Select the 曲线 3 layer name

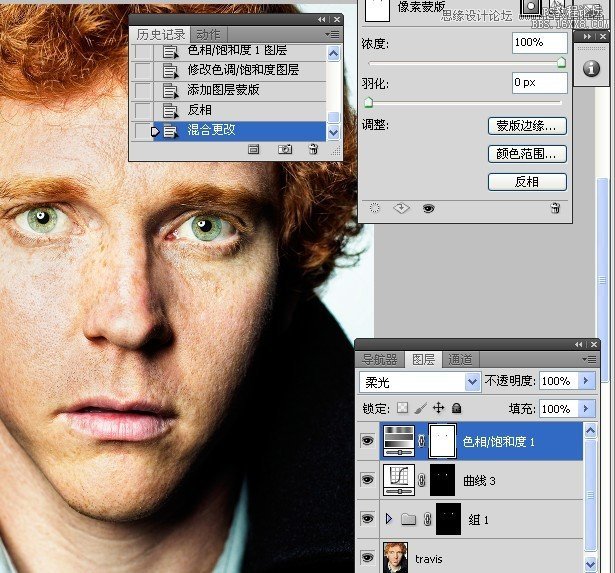(479, 481)
